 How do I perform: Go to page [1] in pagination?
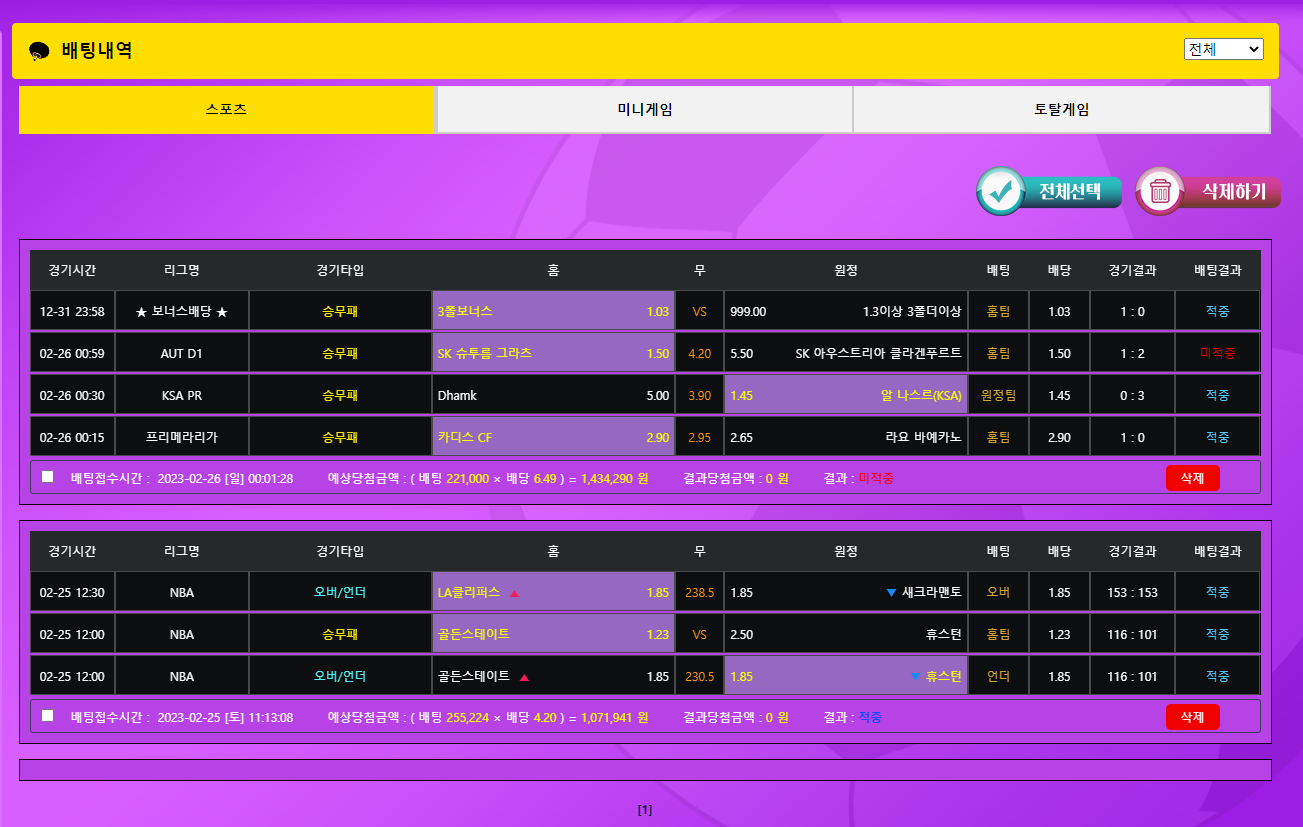(x=645, y=810)
